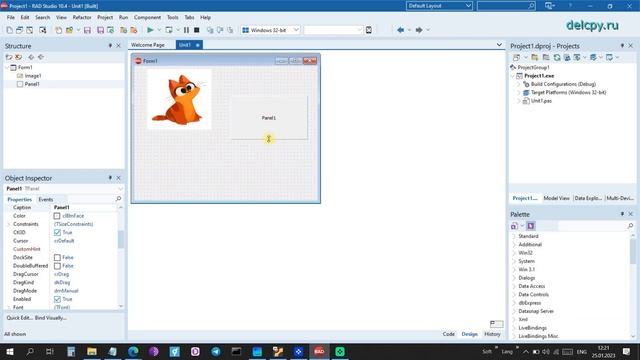Open Telegram from the taskbar
Viewport: 640px width, 360px height.
click(216, 351)
